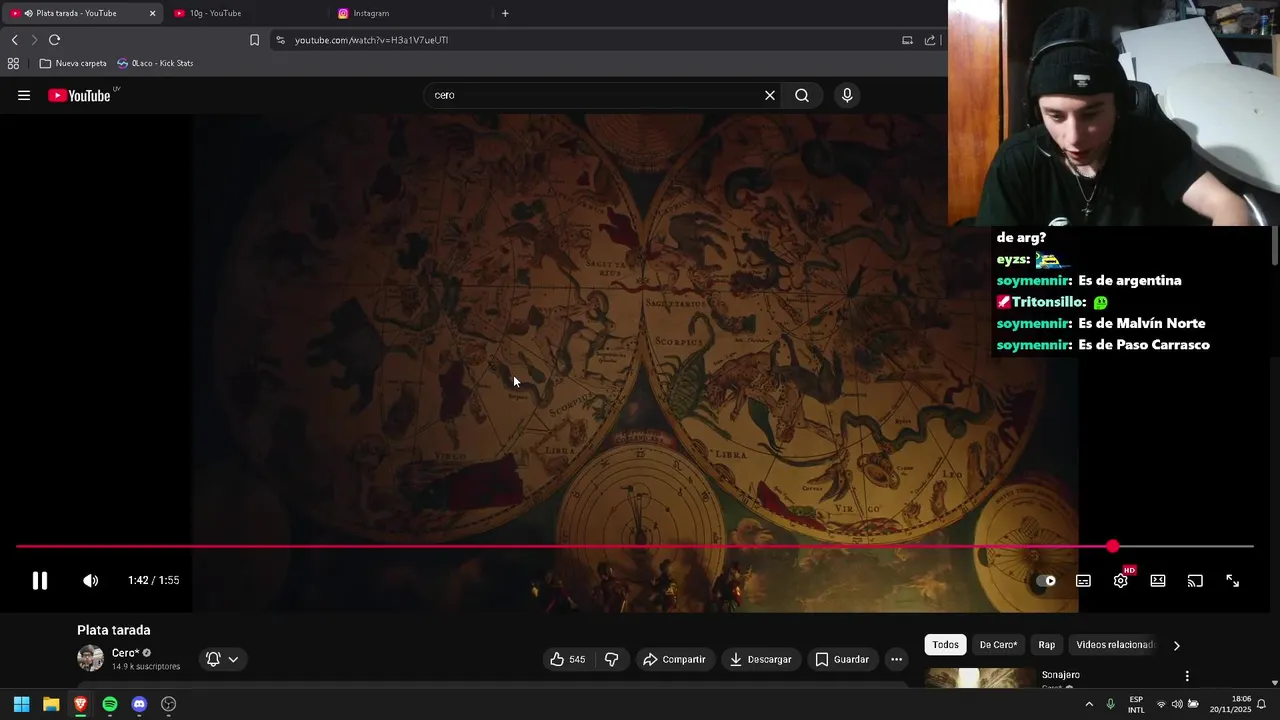Viewport: 1280px width, 720px height.
Task: Open File Explorer from the taskbar
Action: (51, 704)
